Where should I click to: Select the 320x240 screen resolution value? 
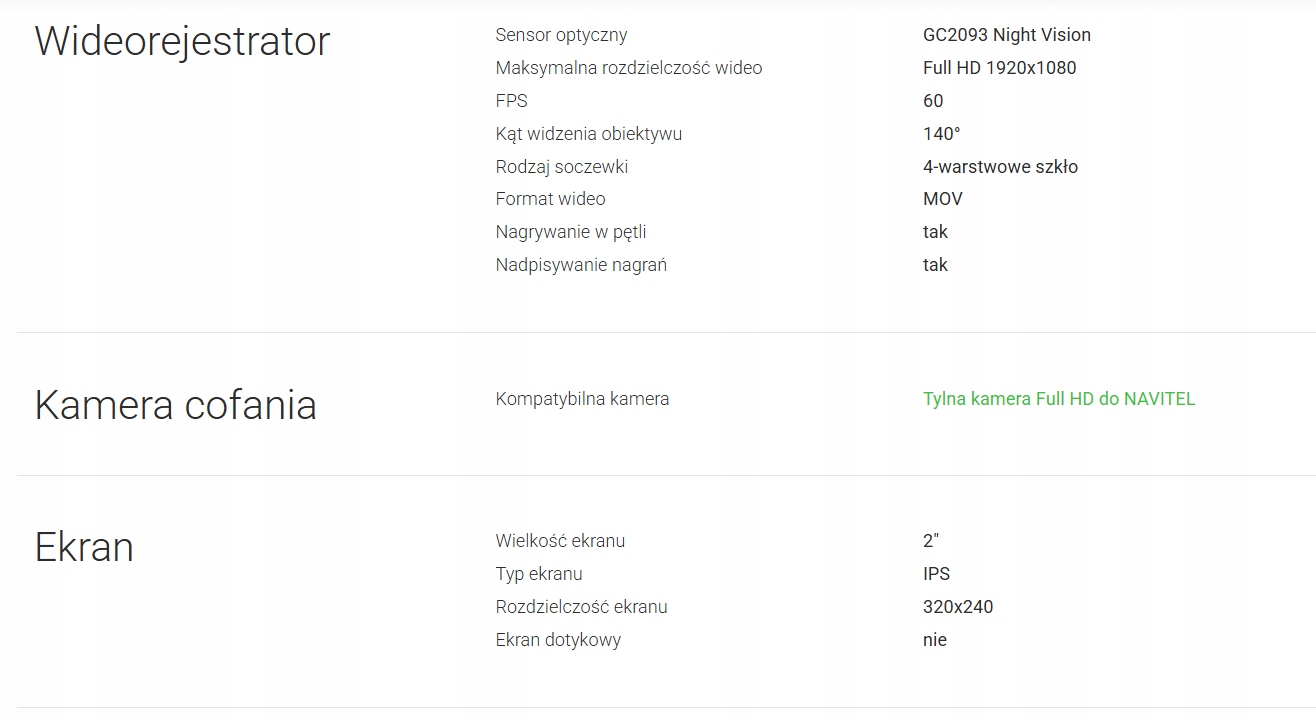click(957, 607)
